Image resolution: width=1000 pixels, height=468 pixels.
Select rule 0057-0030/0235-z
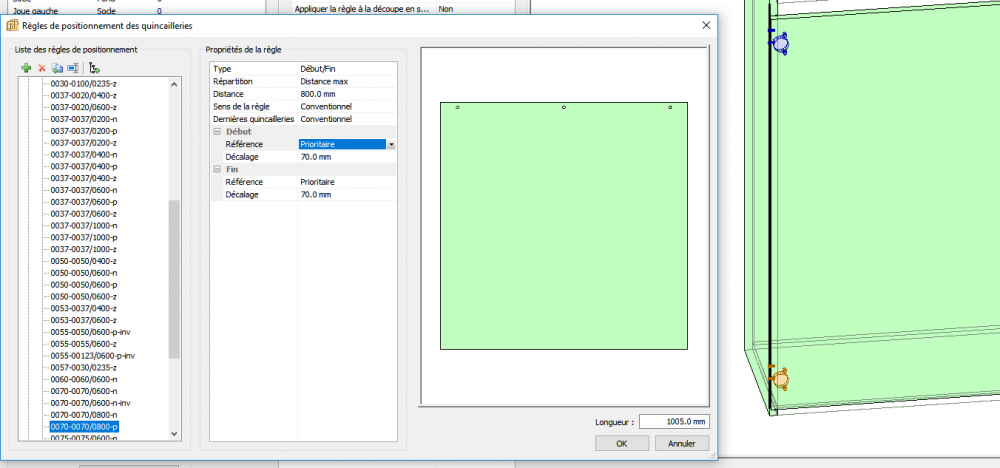coord(84,368)
